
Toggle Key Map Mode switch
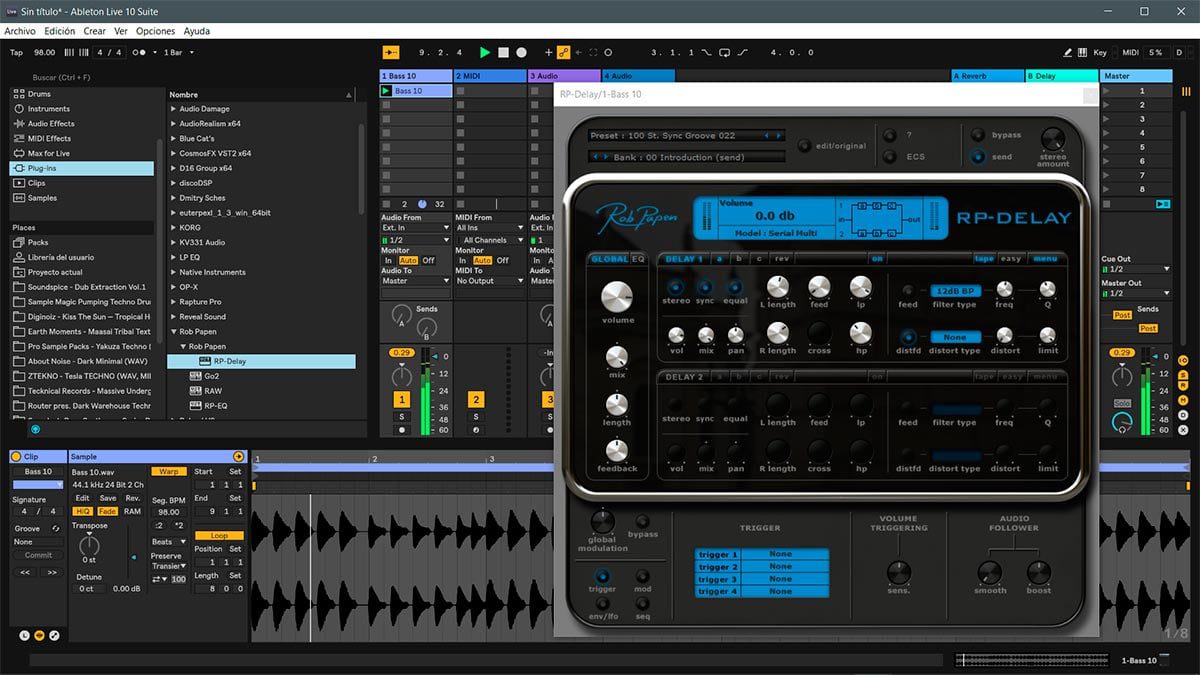(x=1100, y=52)
